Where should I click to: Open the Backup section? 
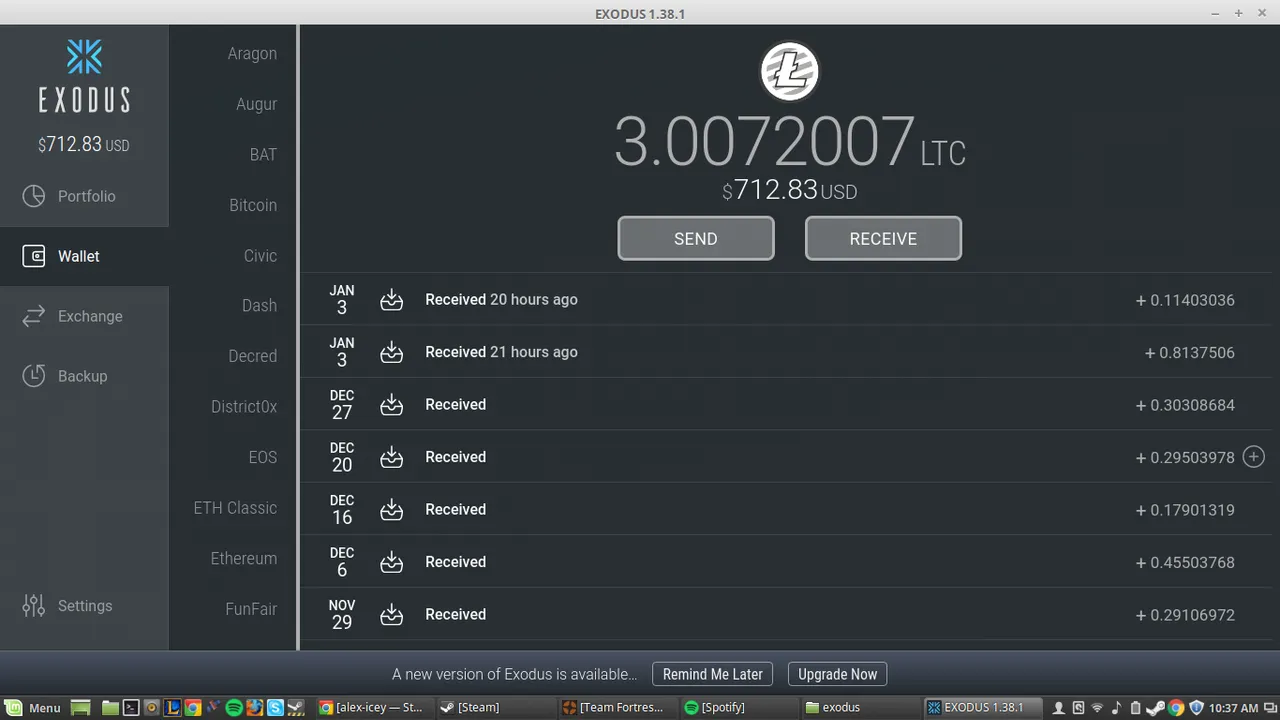pyautogui.click(x=84, y=376)
